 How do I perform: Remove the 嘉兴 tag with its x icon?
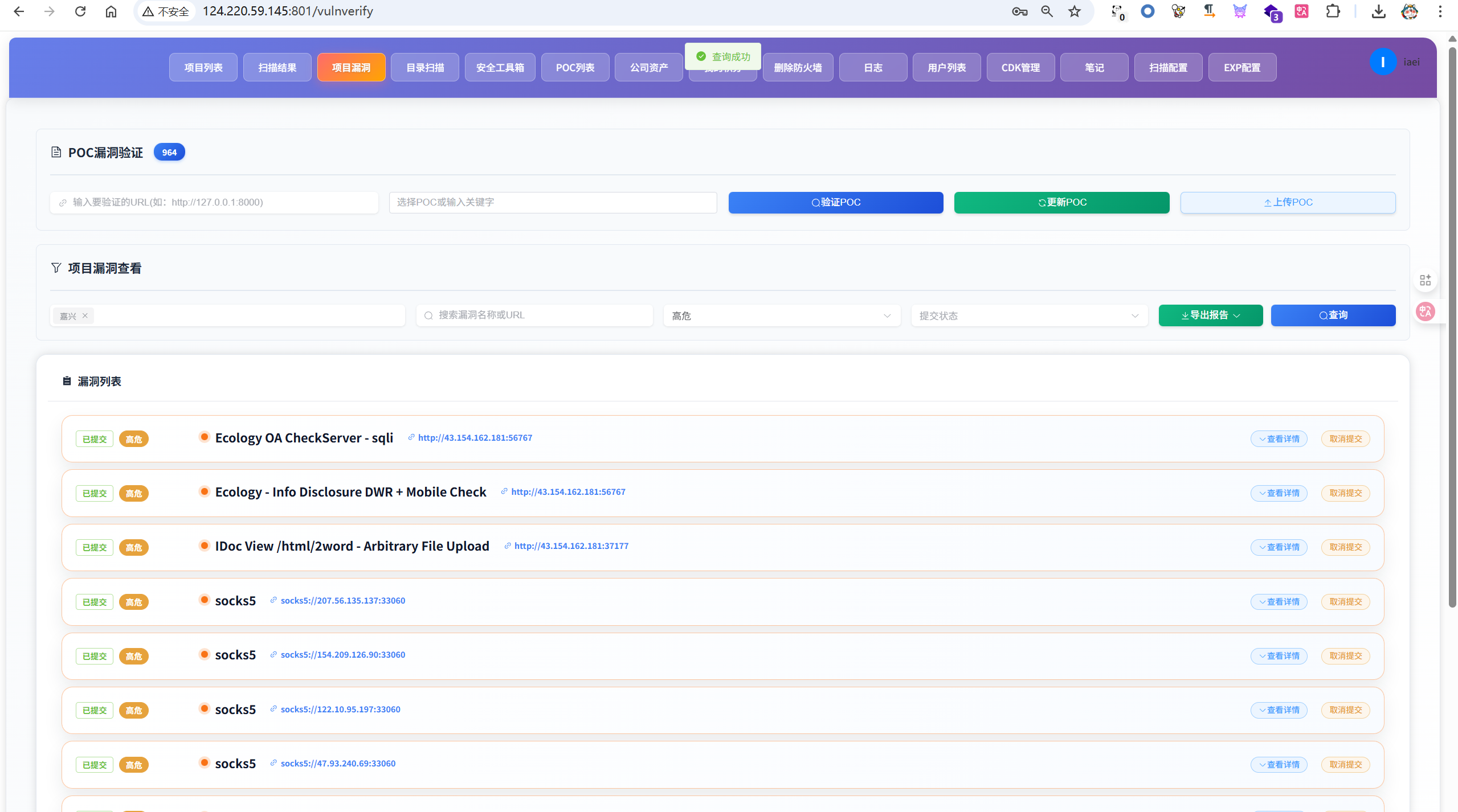click(85, 315)
